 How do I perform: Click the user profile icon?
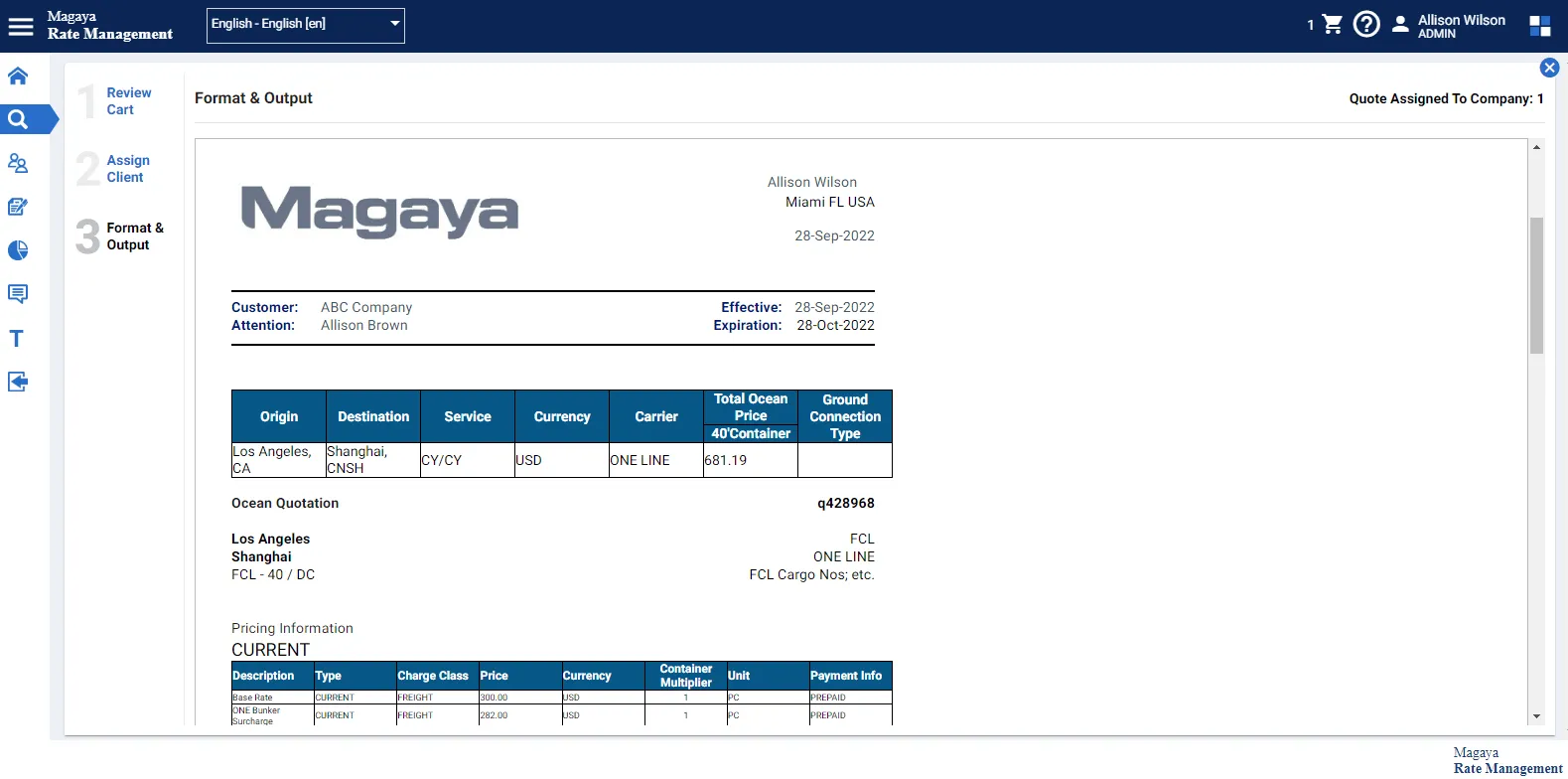[1400, 24]
